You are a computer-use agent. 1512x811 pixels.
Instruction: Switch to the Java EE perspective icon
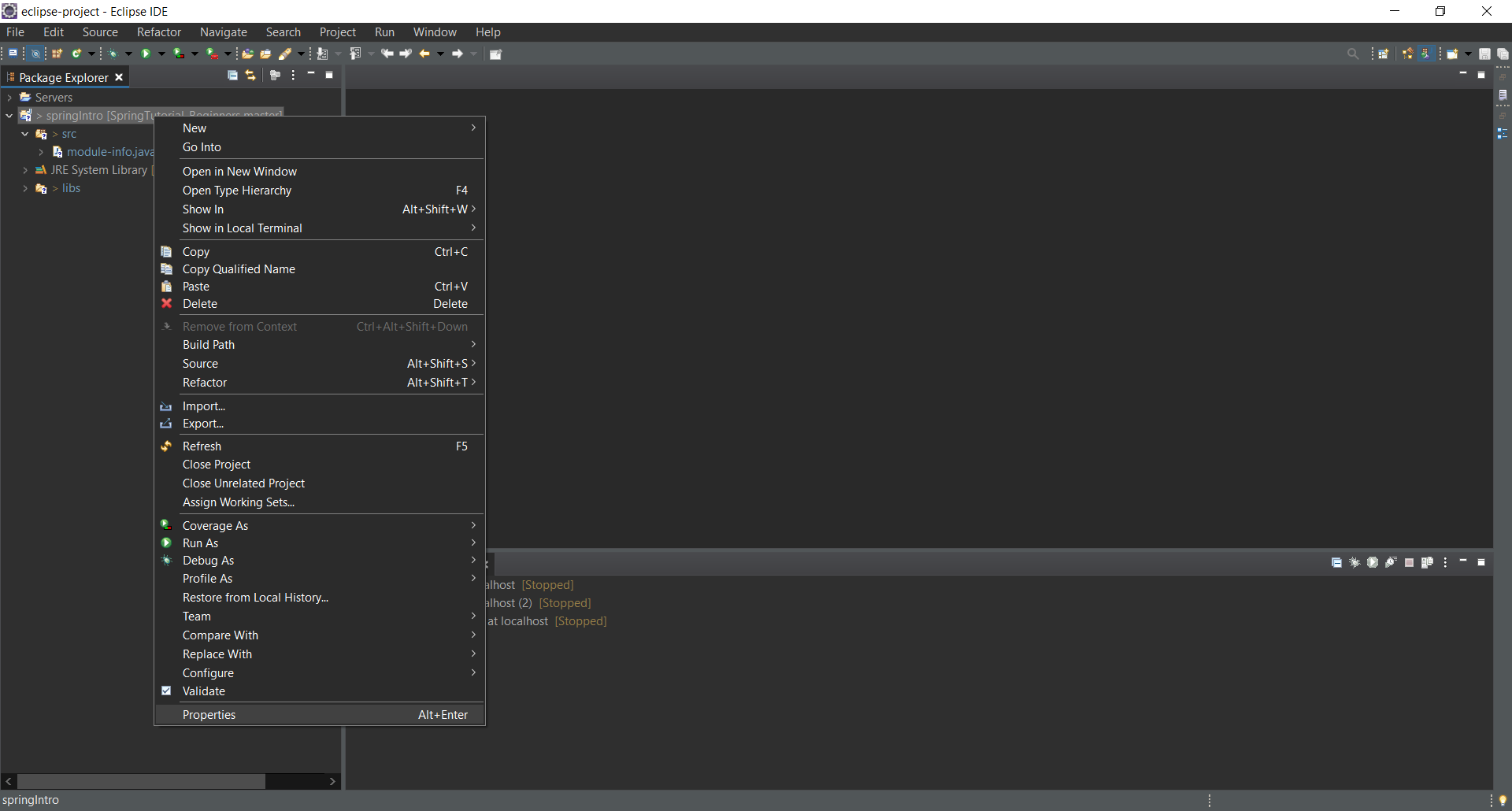coord(1407,54)
